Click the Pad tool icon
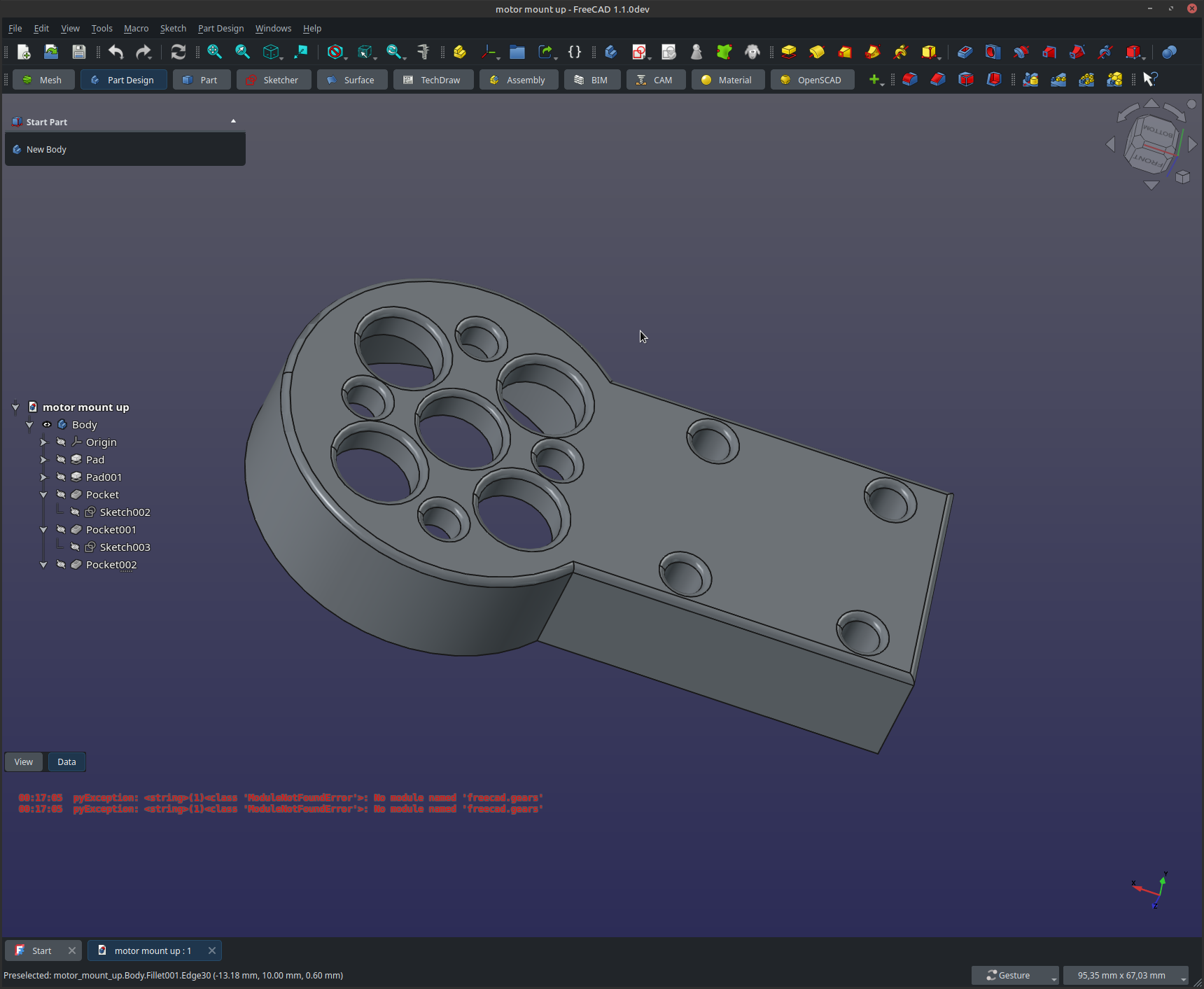1204x989 pixels. (x=789, y=52)
